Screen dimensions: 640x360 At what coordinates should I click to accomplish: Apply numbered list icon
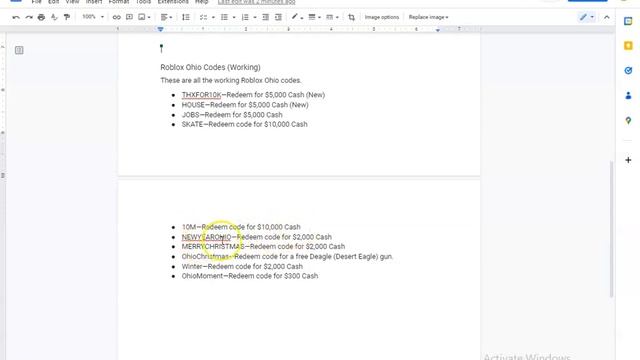(x=245, y=17)
